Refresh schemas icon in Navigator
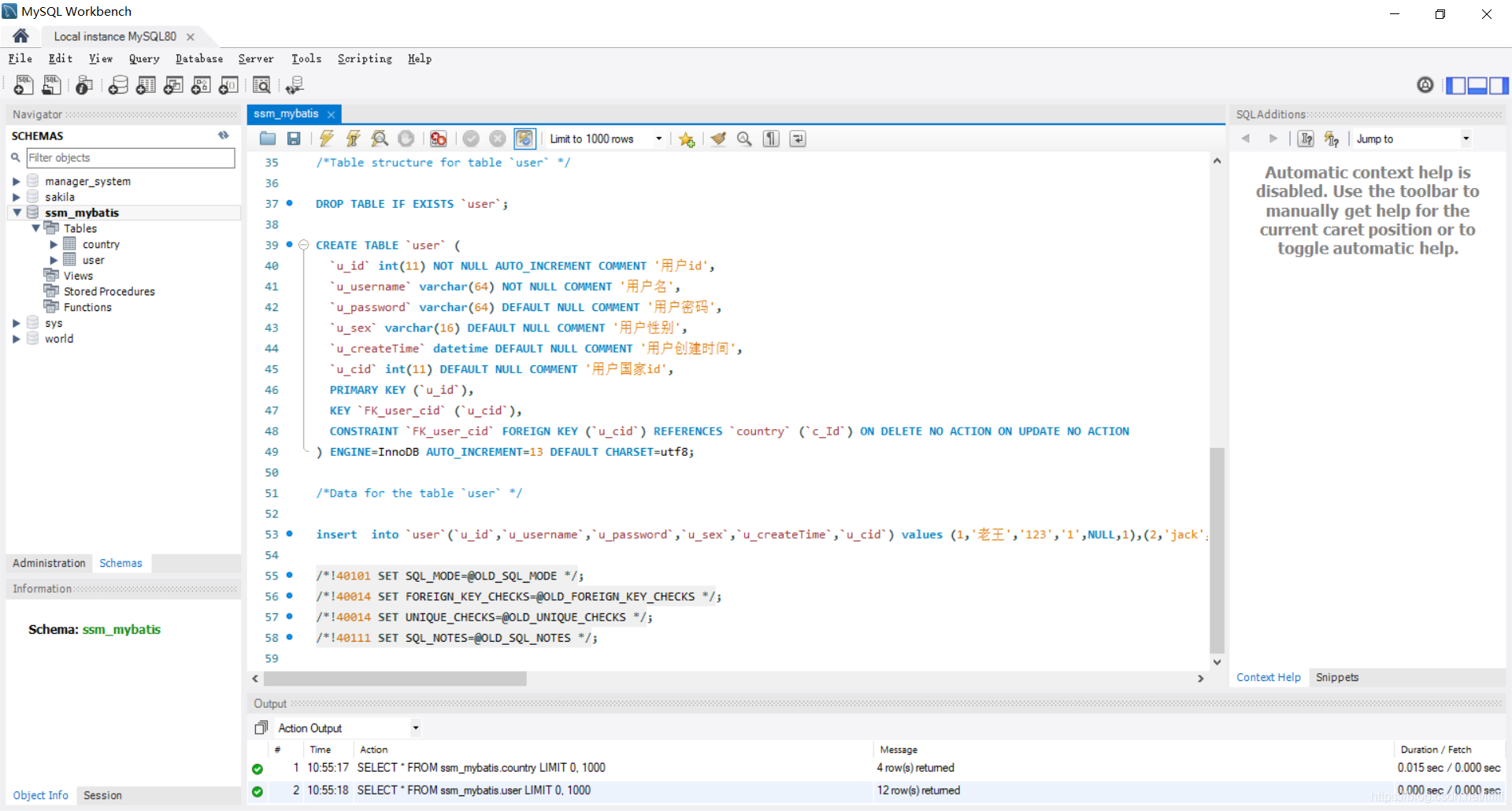 224,135
